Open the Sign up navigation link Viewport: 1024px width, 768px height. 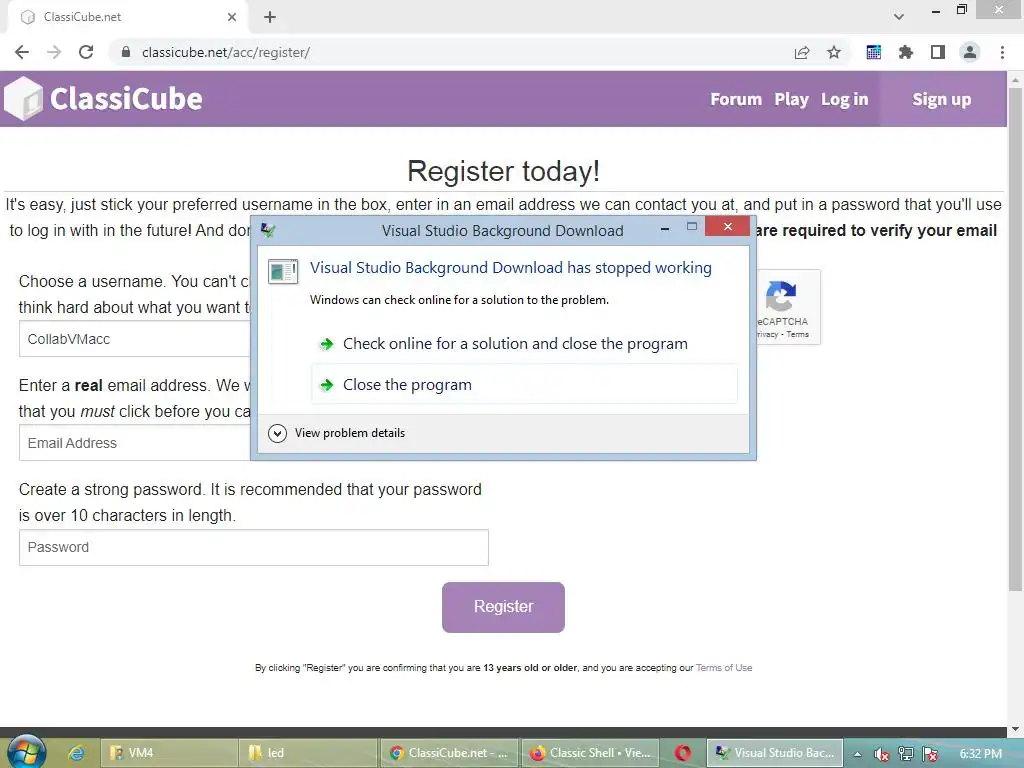942,99
